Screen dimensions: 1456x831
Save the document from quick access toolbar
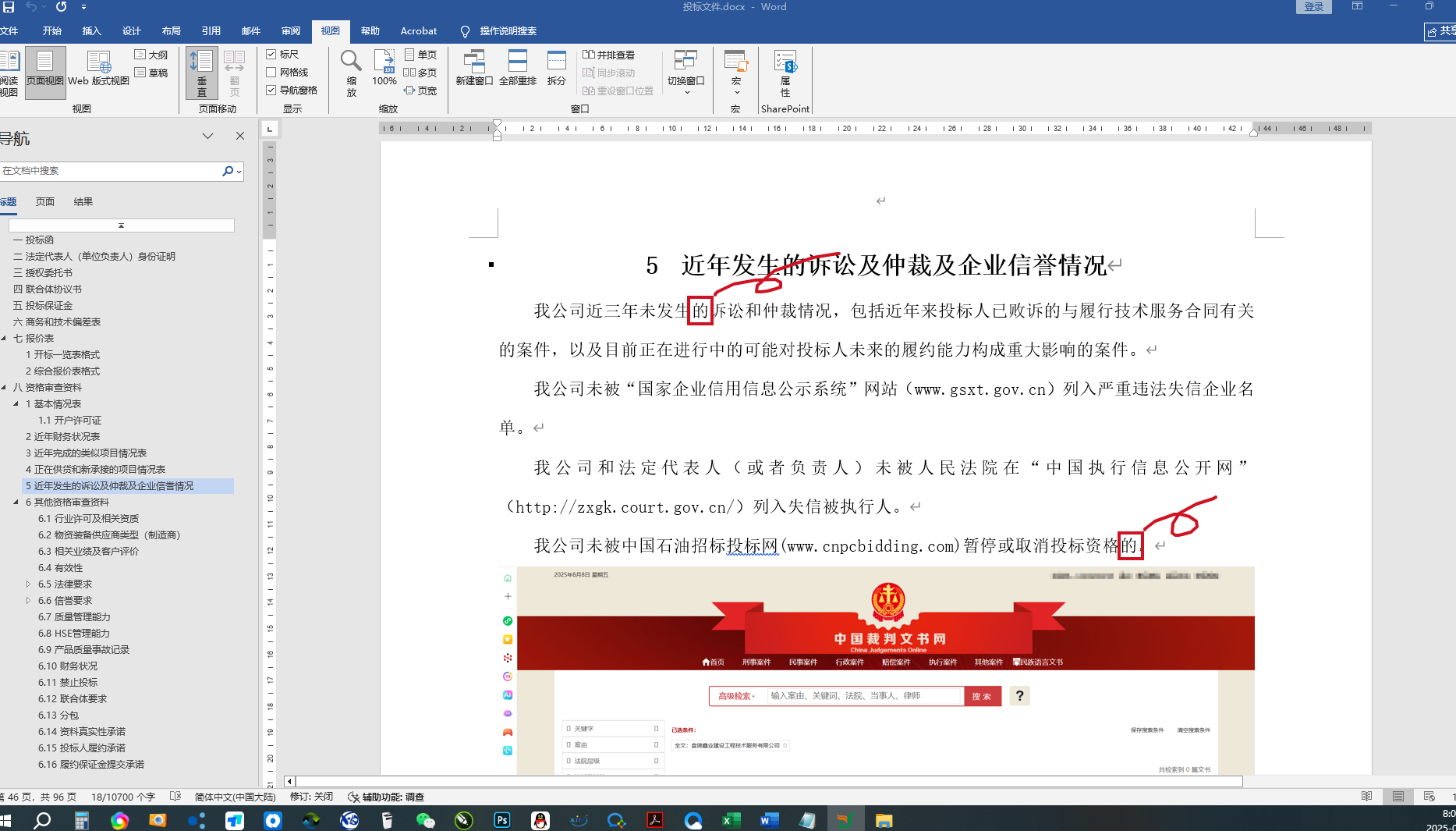(x=9, y=7)
